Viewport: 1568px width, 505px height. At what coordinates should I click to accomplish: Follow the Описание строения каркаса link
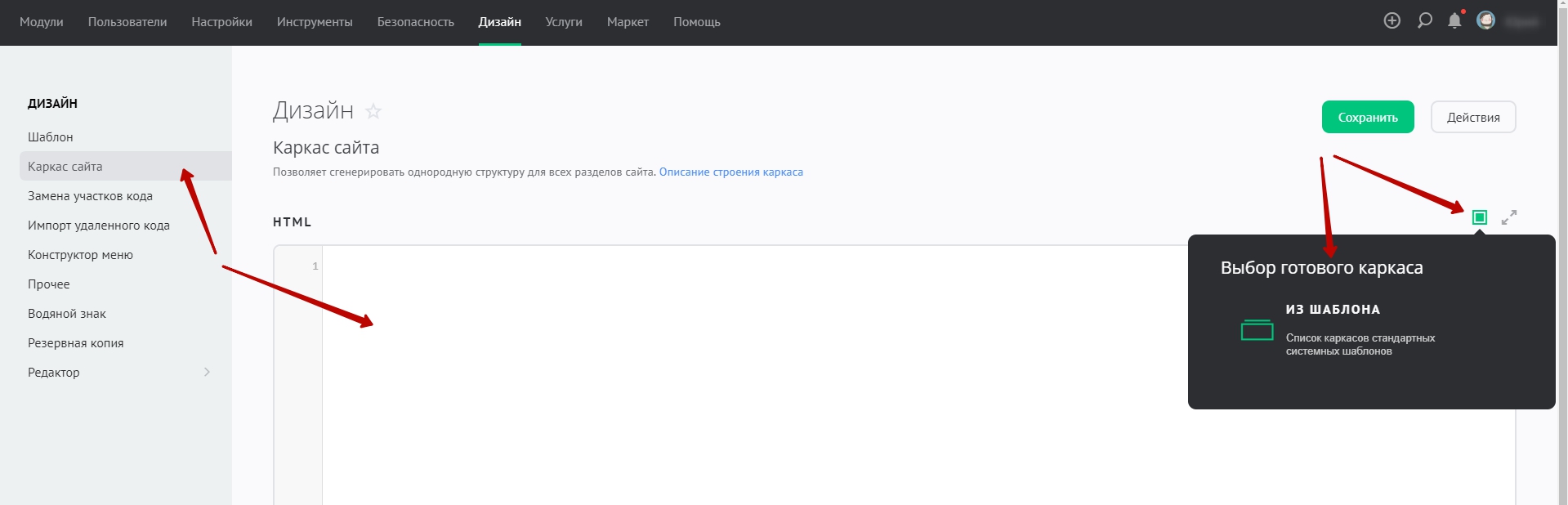coord(730,172)
